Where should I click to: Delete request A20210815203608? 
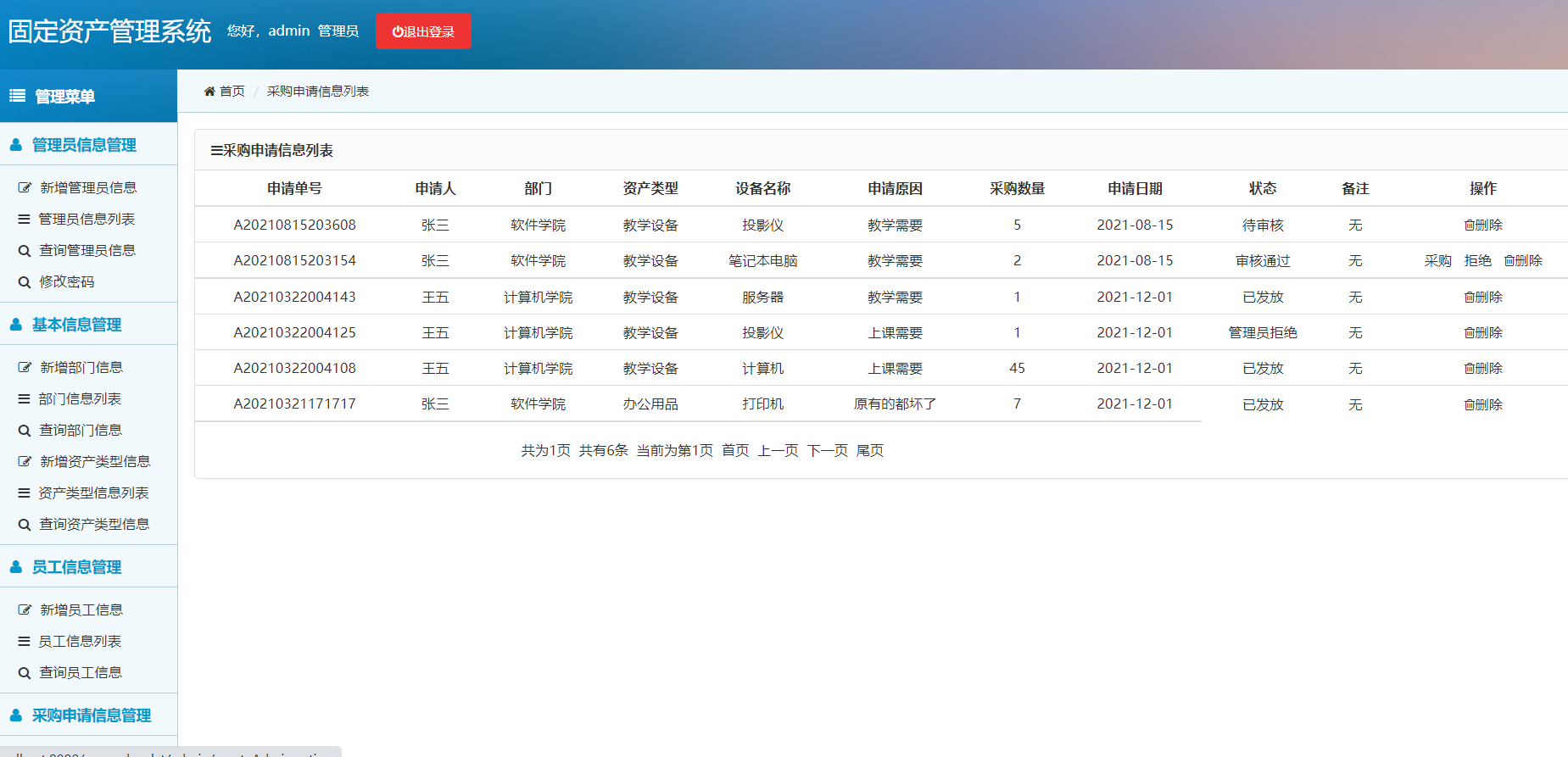pos(1483,225)
